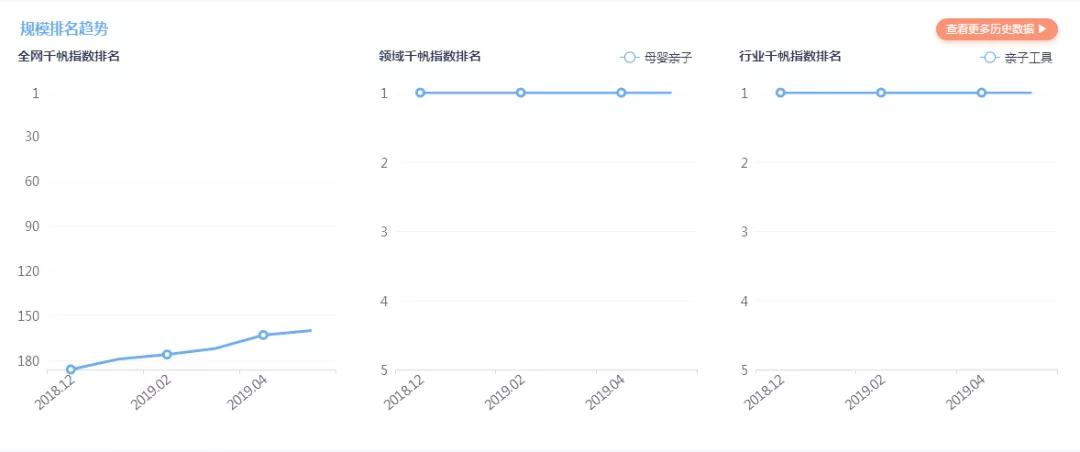
Task: Click the 2019.02 axis label under 领域千帆指数排名
Action: [x=506, y=392]
